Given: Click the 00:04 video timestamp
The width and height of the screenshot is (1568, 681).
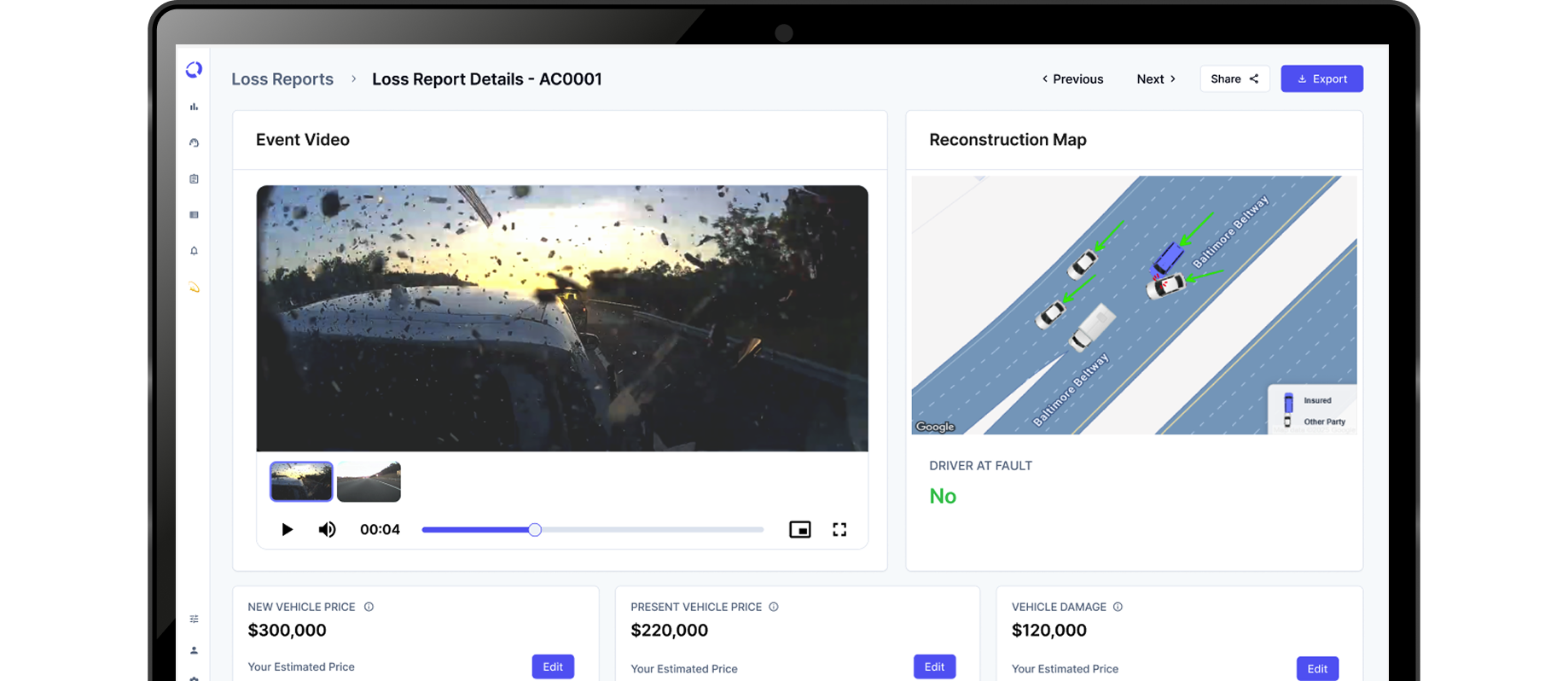Looking at the screenshot, I should 380,530.
